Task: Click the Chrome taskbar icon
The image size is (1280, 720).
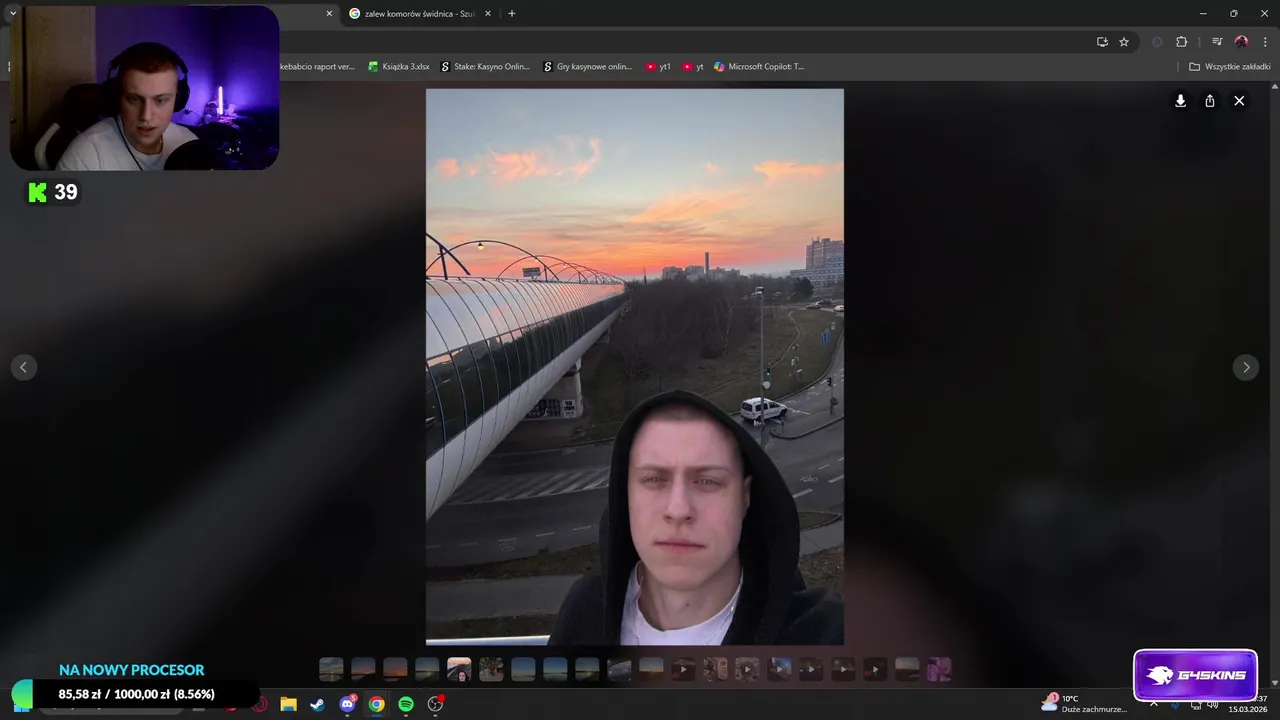Action: coord(376,704)
